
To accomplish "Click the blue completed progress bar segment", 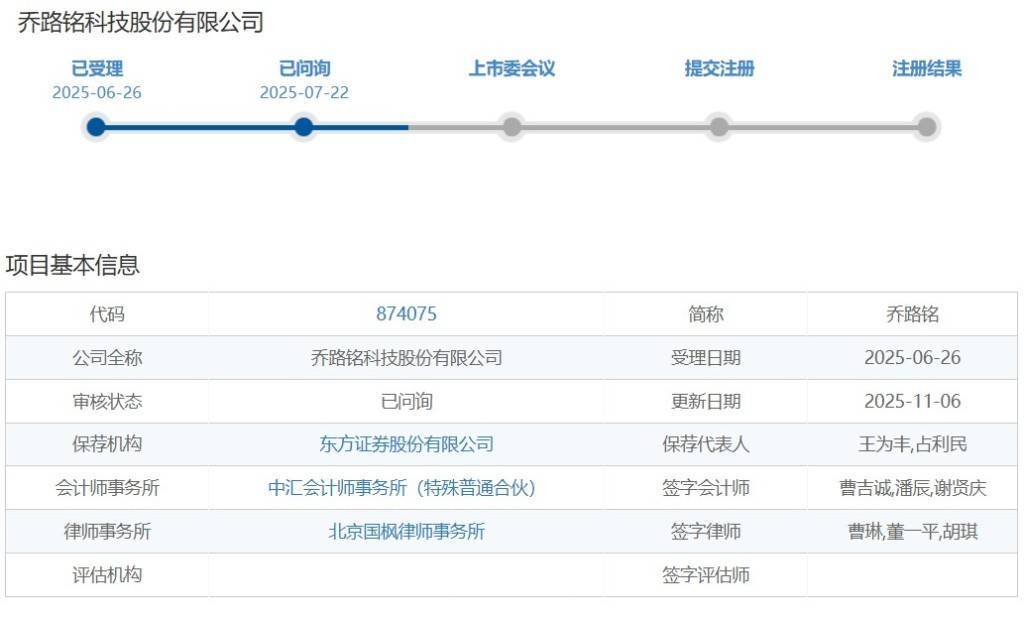I will (200, 127).
